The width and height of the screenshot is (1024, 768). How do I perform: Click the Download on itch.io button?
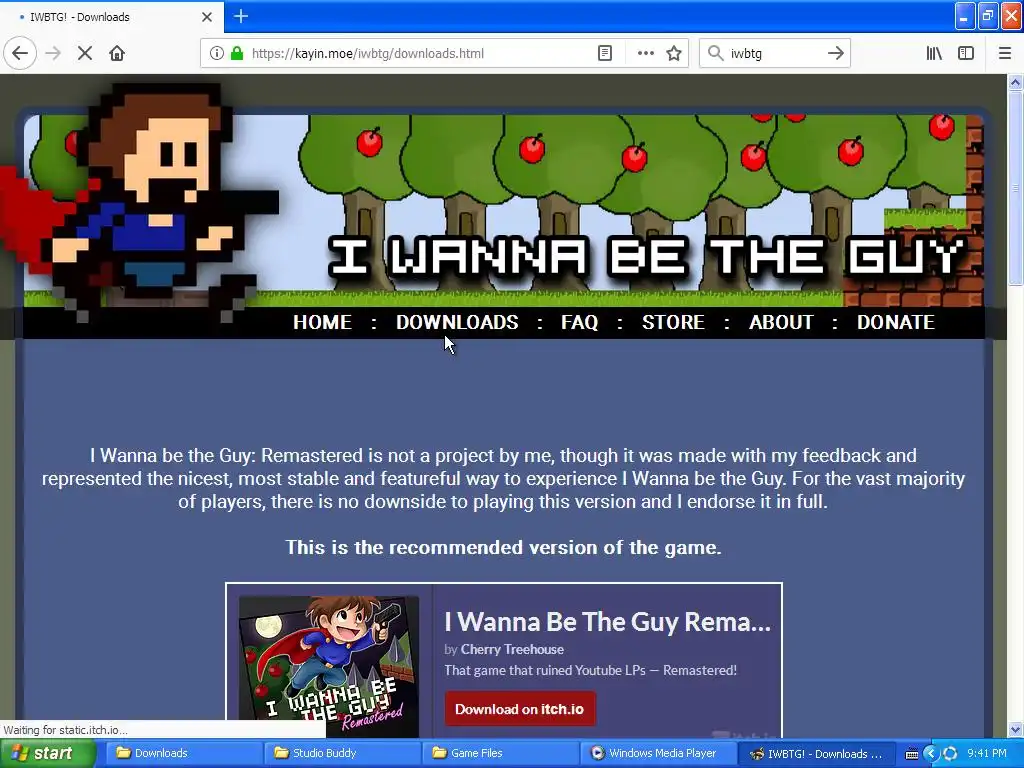click(x=520, y=709)
